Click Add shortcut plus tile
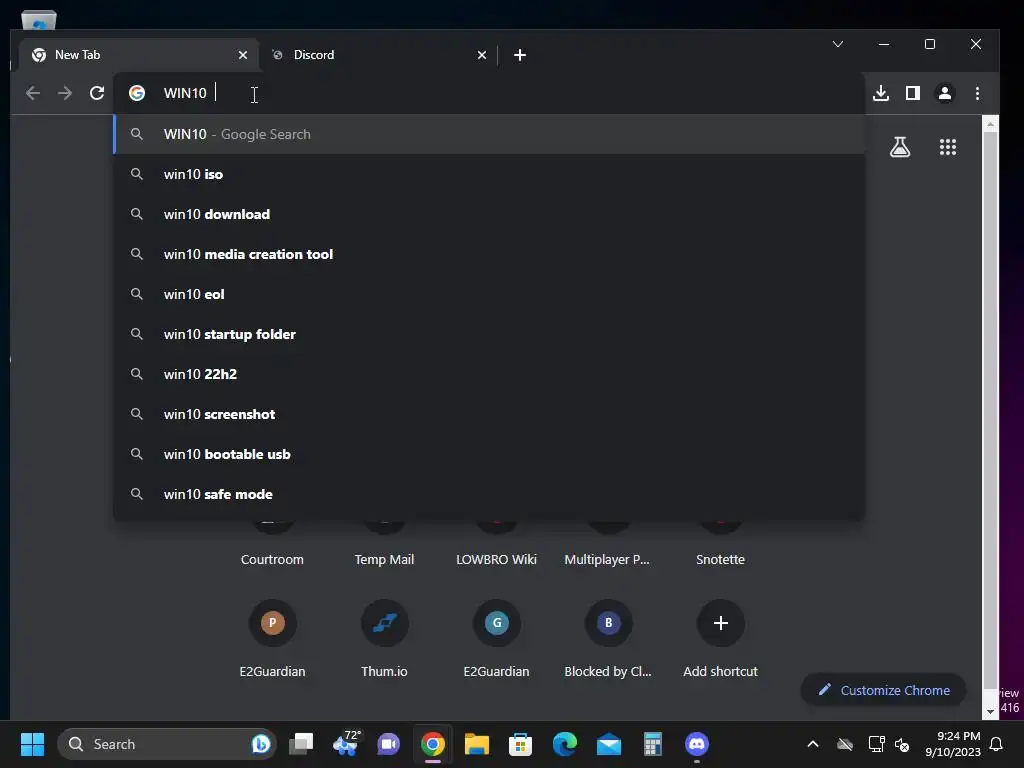The image size is (1024, 768). (x=720, y=638)
